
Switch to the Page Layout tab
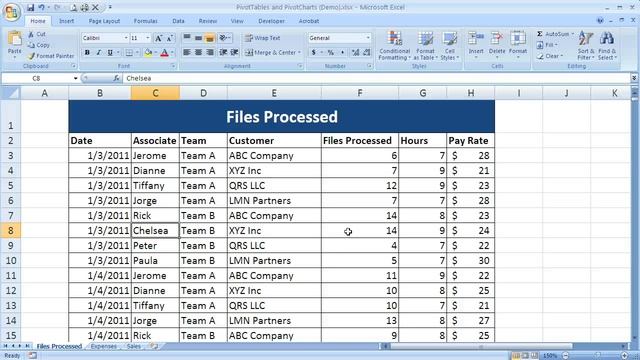104,21
